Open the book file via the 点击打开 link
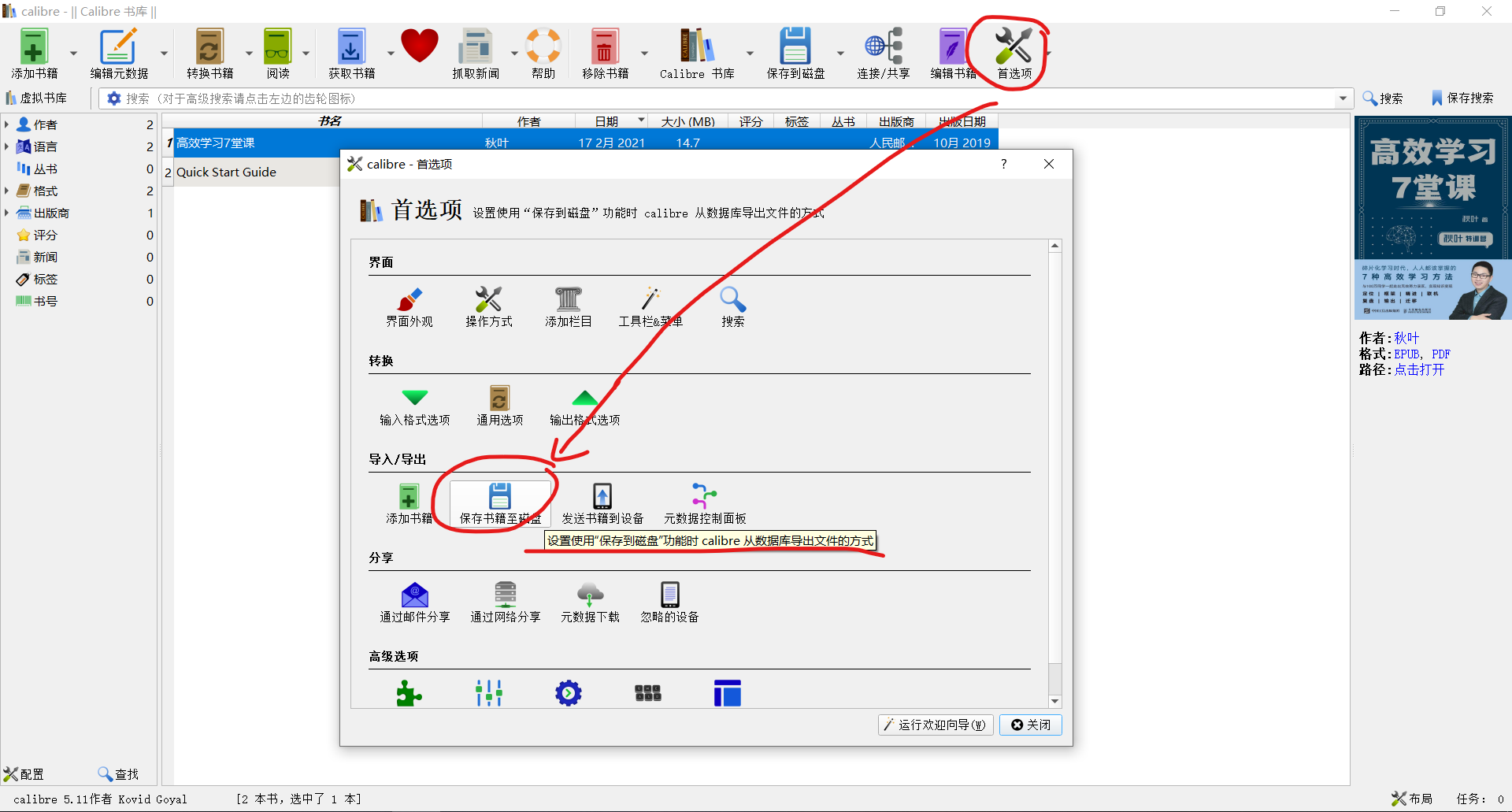The image size is (1512, 812). tap(1420, 369)
